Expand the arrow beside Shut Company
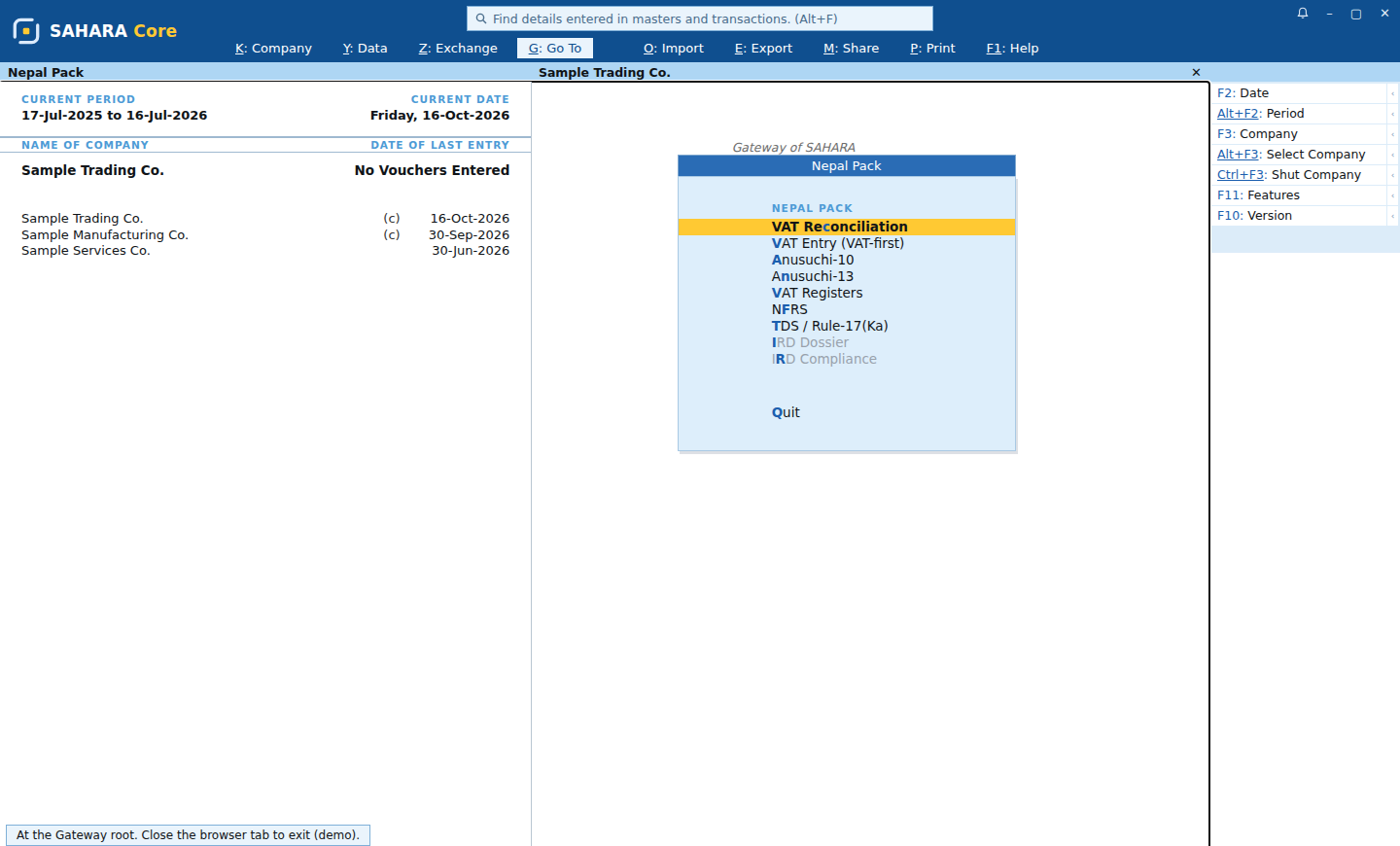 click(1393, 175)
